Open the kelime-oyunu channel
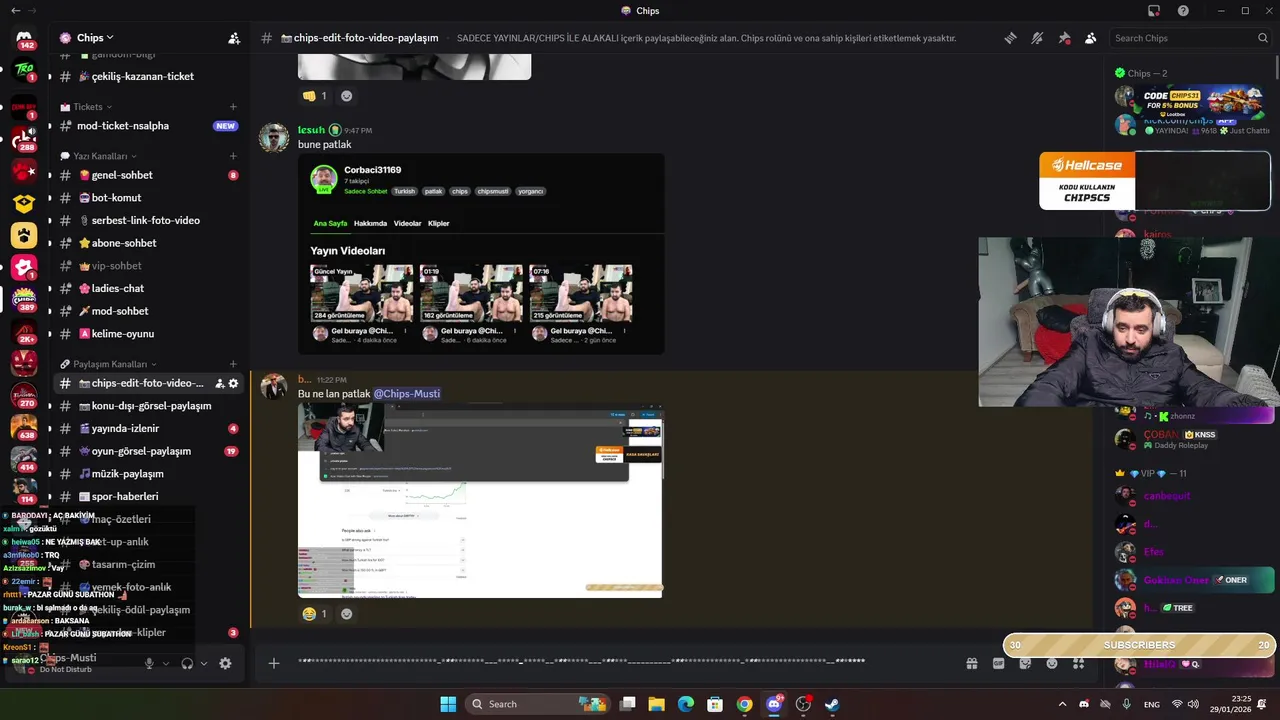The height and width of the screenshot is (720, 1280). pyautogui.click(x=148, y=334)
